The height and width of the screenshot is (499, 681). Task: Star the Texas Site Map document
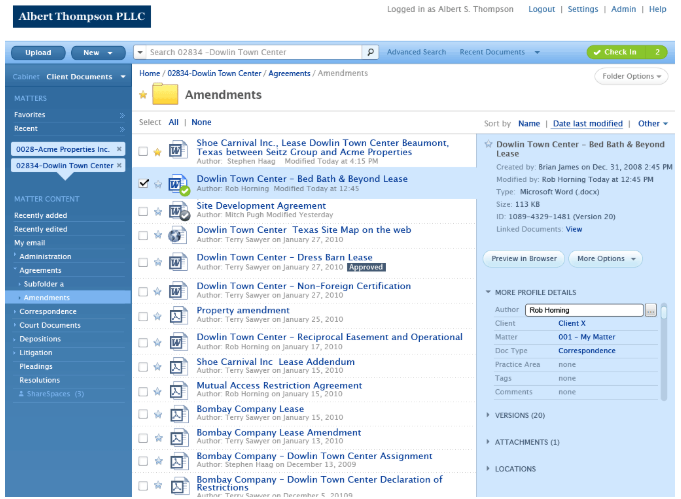click(158, 235)
